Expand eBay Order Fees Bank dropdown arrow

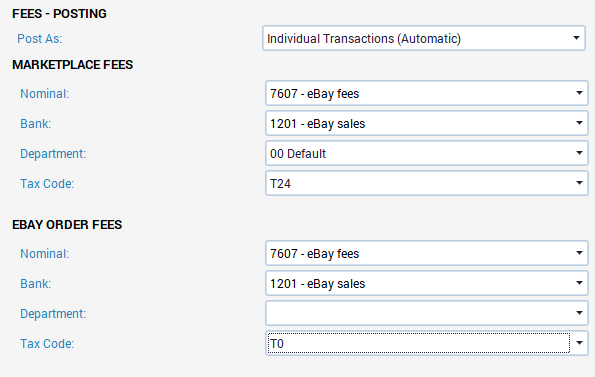pos(579,283)
